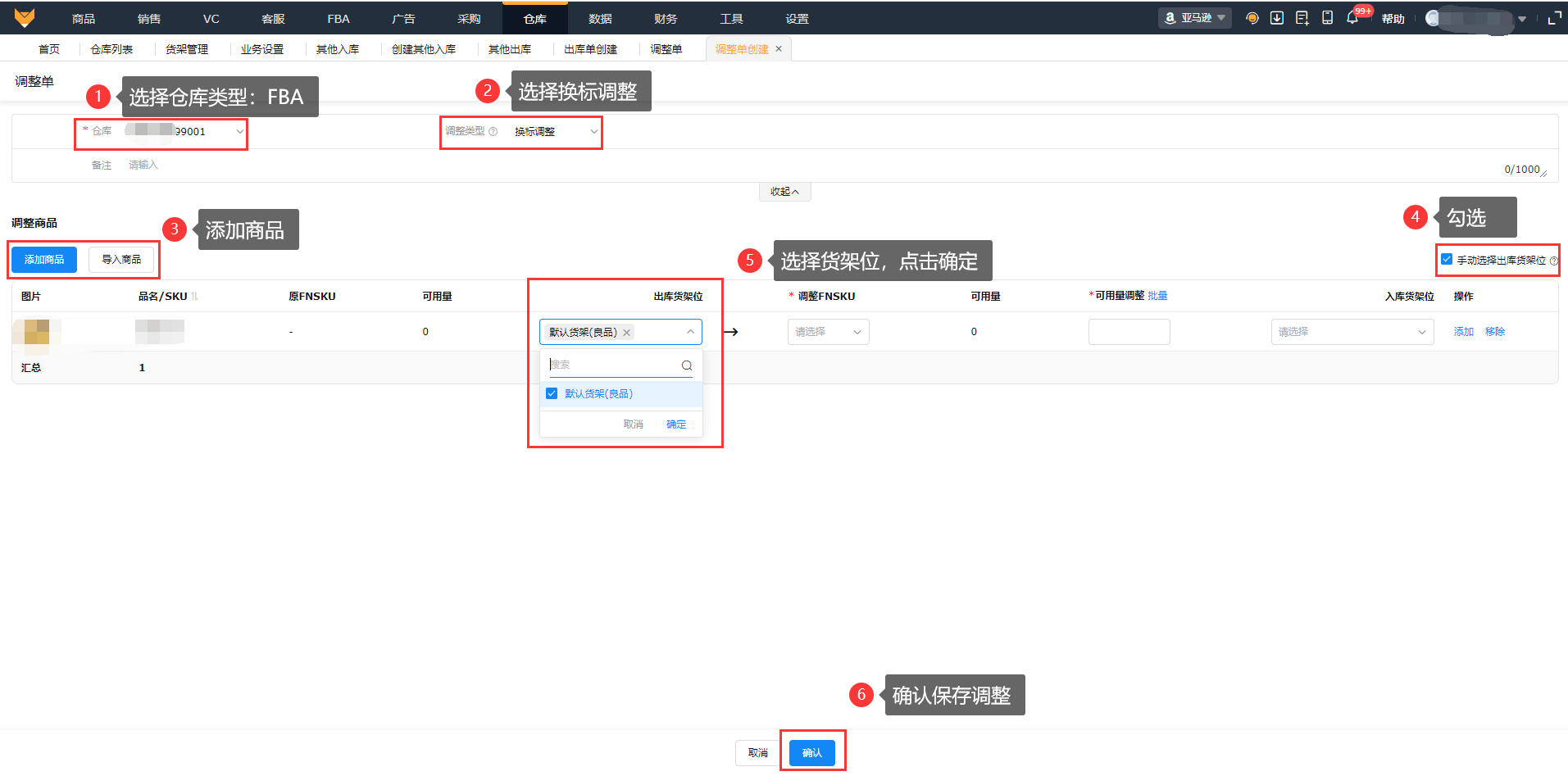Click the search magnifier in shelf dropdown
Viewport: 1568px width, 776px height.
(687, 365)
